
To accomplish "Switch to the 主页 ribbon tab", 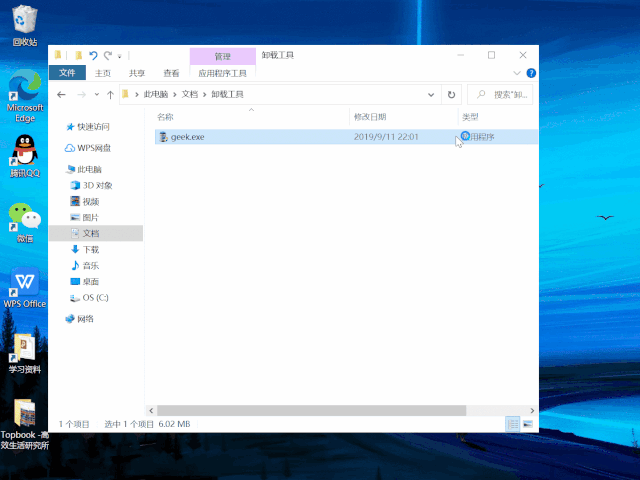I will 102,73.
